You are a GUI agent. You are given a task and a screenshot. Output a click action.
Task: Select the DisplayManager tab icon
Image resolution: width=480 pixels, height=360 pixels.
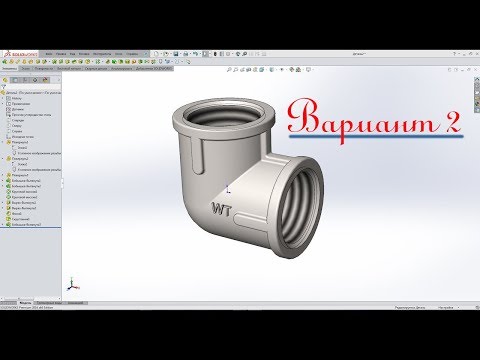point(45,80)
